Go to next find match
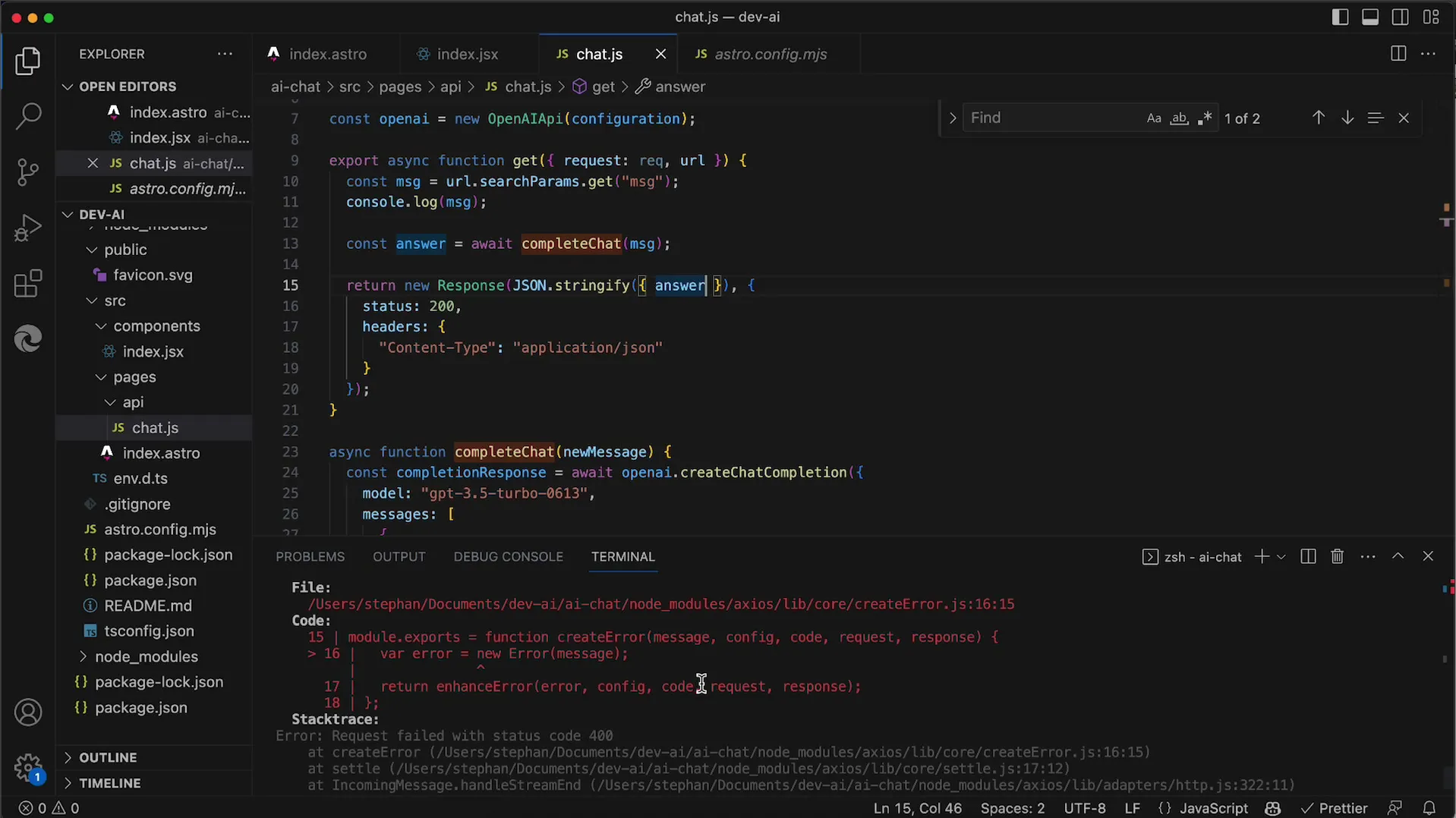The image size is (1456, 818). tap(1347, 118)
